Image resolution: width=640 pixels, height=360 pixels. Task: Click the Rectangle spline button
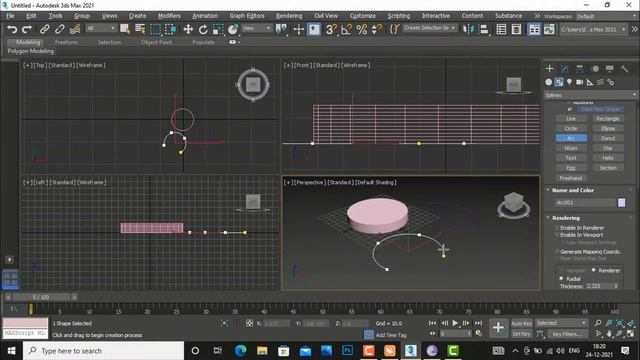point(608,118)
